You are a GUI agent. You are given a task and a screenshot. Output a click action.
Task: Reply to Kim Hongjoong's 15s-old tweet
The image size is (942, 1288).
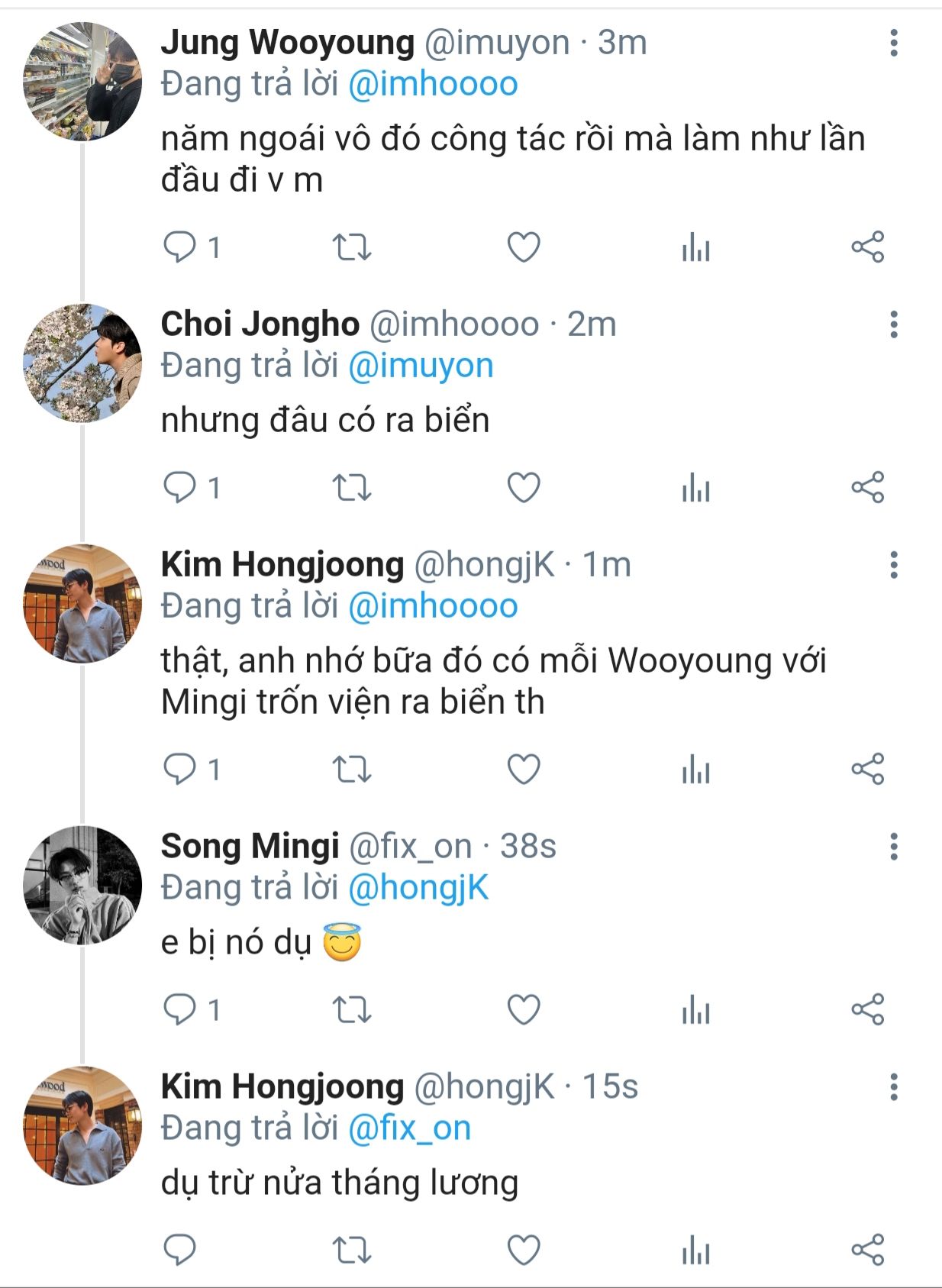tap(181, 1250)
